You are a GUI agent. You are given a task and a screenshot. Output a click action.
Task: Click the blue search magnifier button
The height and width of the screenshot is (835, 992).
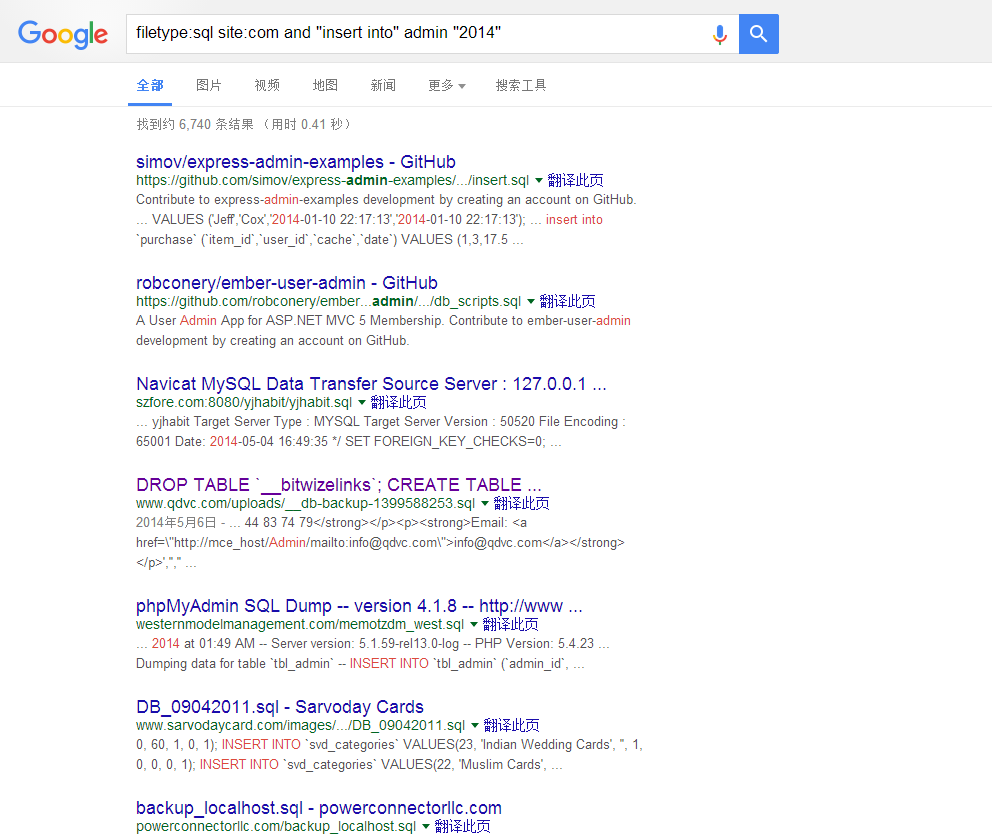click(759, 34)
